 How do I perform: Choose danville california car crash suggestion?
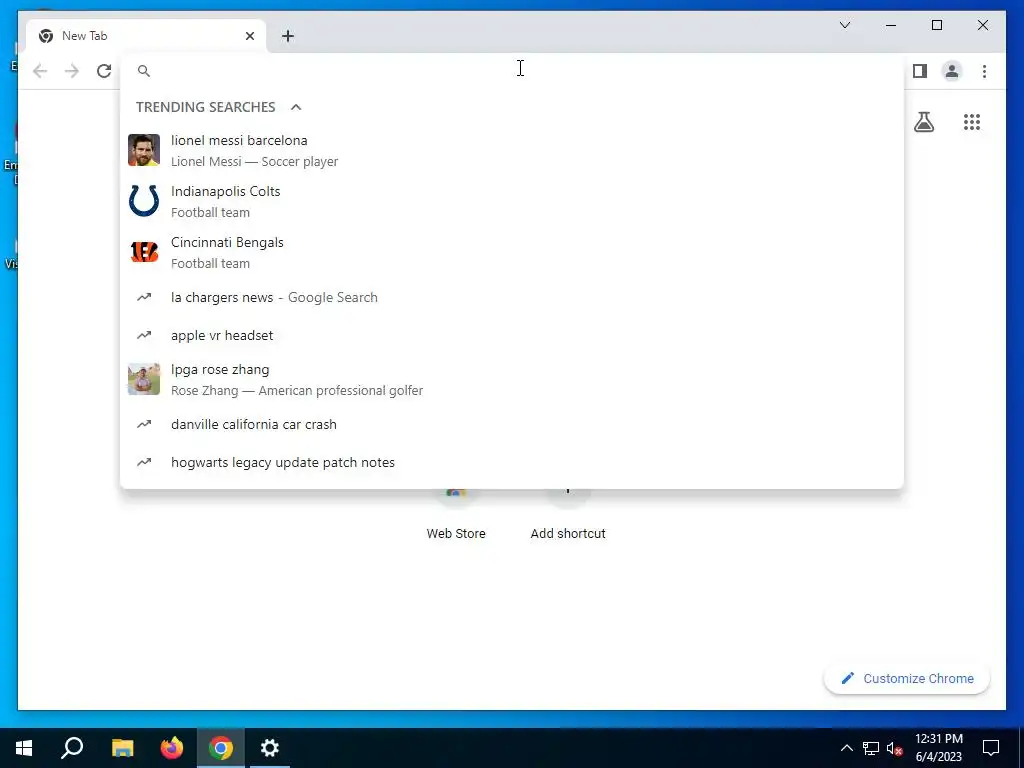coord(512,424)
